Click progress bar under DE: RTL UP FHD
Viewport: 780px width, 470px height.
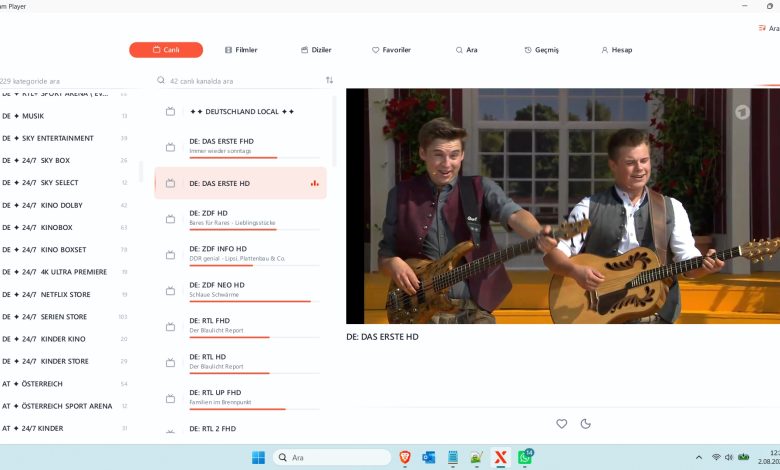[x=254, y=409]
